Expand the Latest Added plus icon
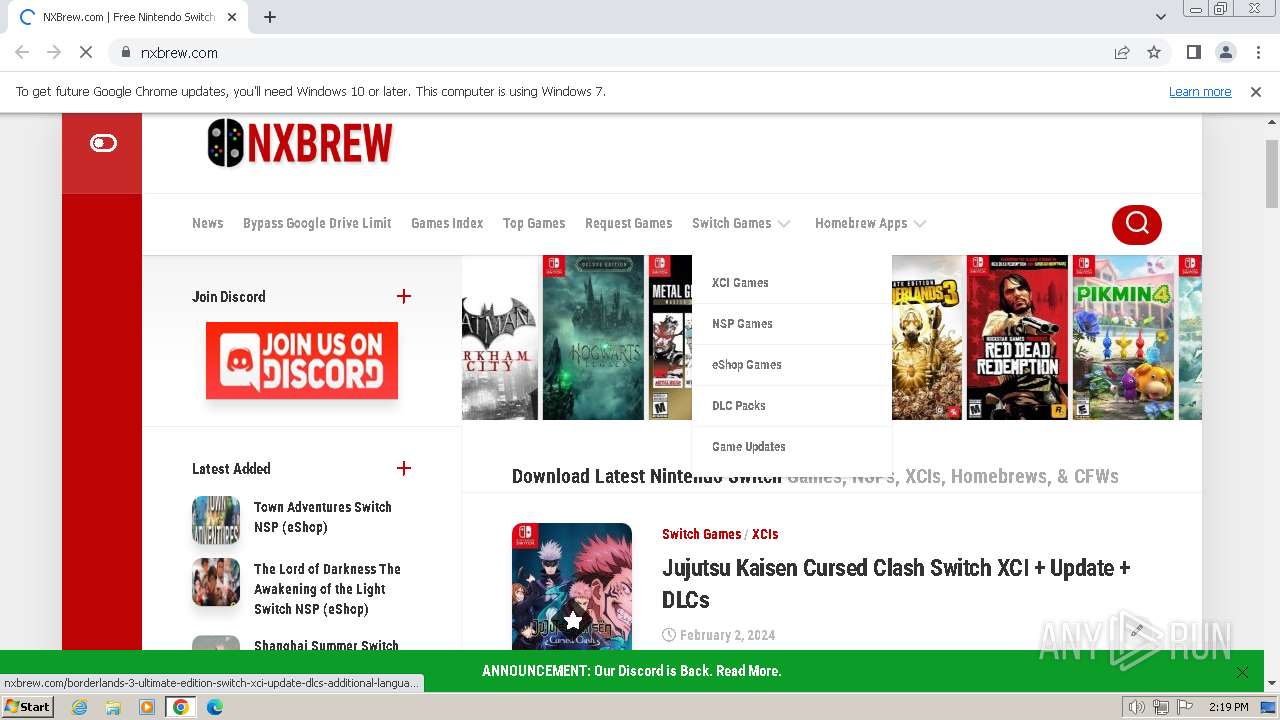 [x=404, y=468]
